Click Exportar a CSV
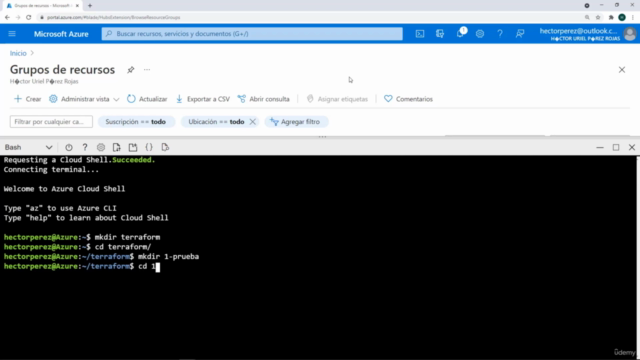The height and width of the screenshot is (360, 640). pos(202,99)
